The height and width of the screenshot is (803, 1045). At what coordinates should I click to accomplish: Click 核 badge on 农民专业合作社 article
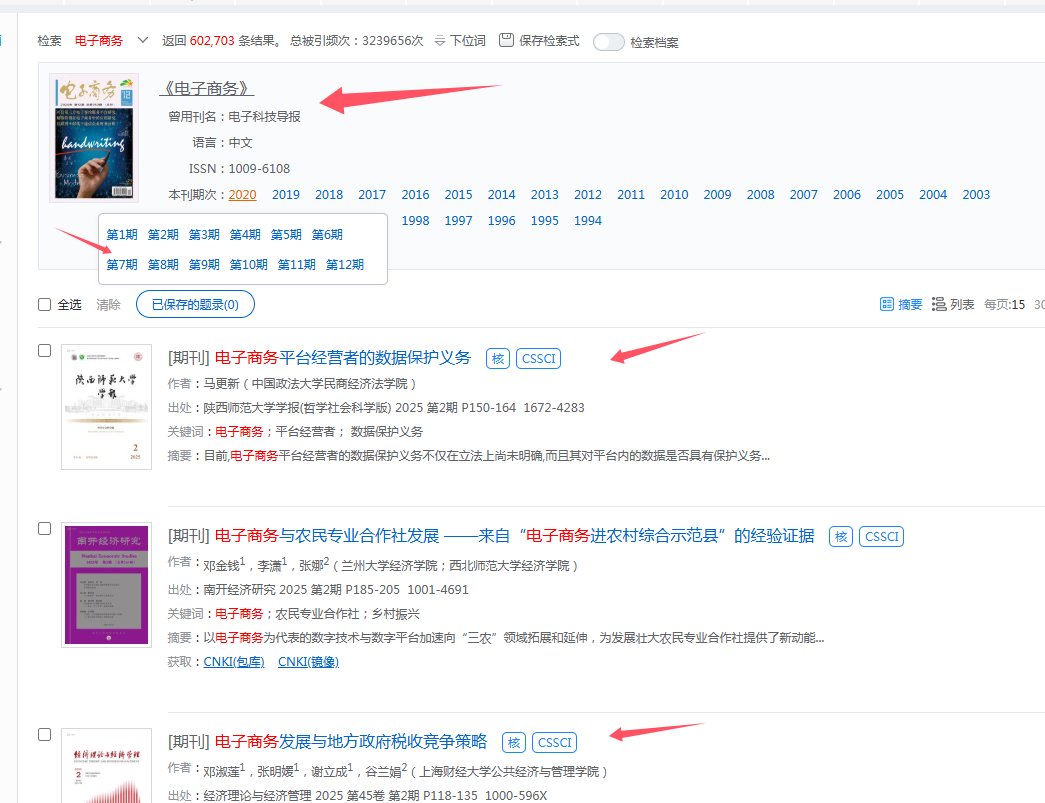pos(841,536)
